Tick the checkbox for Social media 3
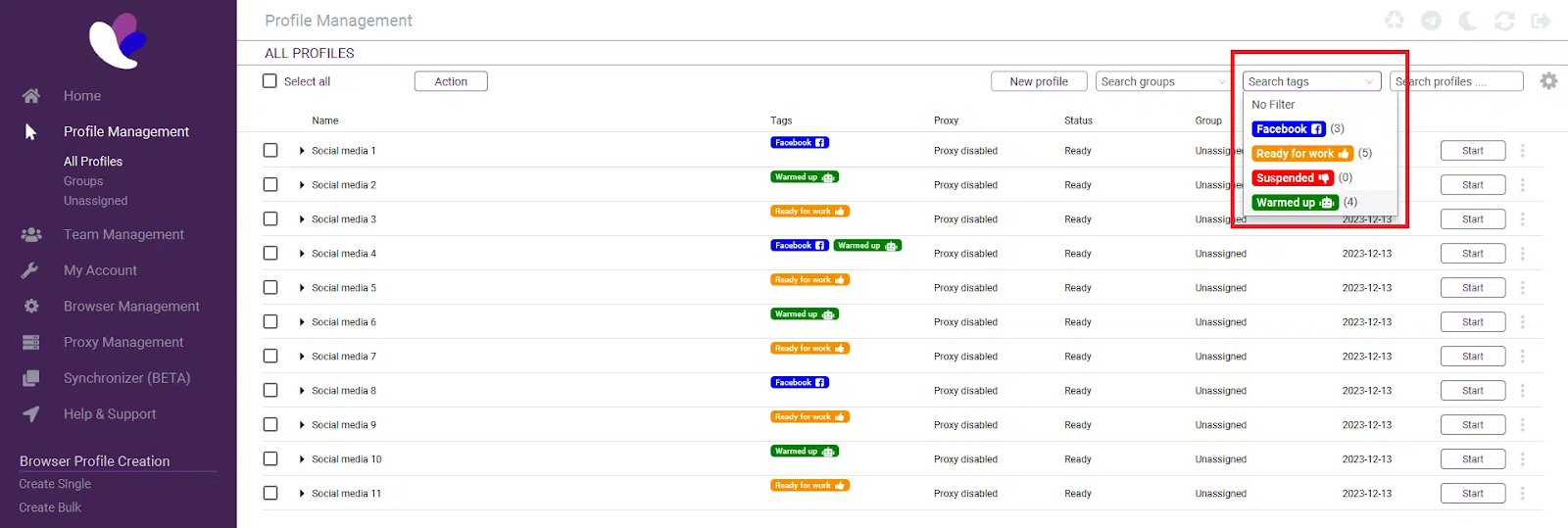This screenshot has height=528, width=1568. [x=270, y=219]
